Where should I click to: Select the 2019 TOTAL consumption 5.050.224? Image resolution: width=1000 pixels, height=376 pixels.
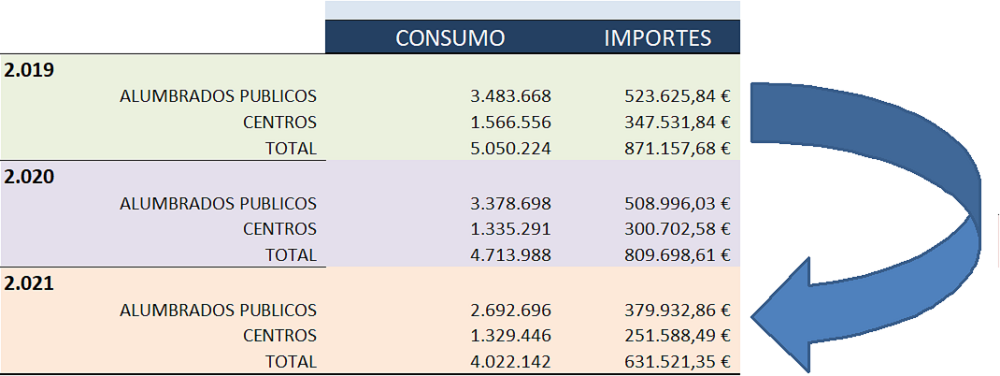tap(510, 148)
